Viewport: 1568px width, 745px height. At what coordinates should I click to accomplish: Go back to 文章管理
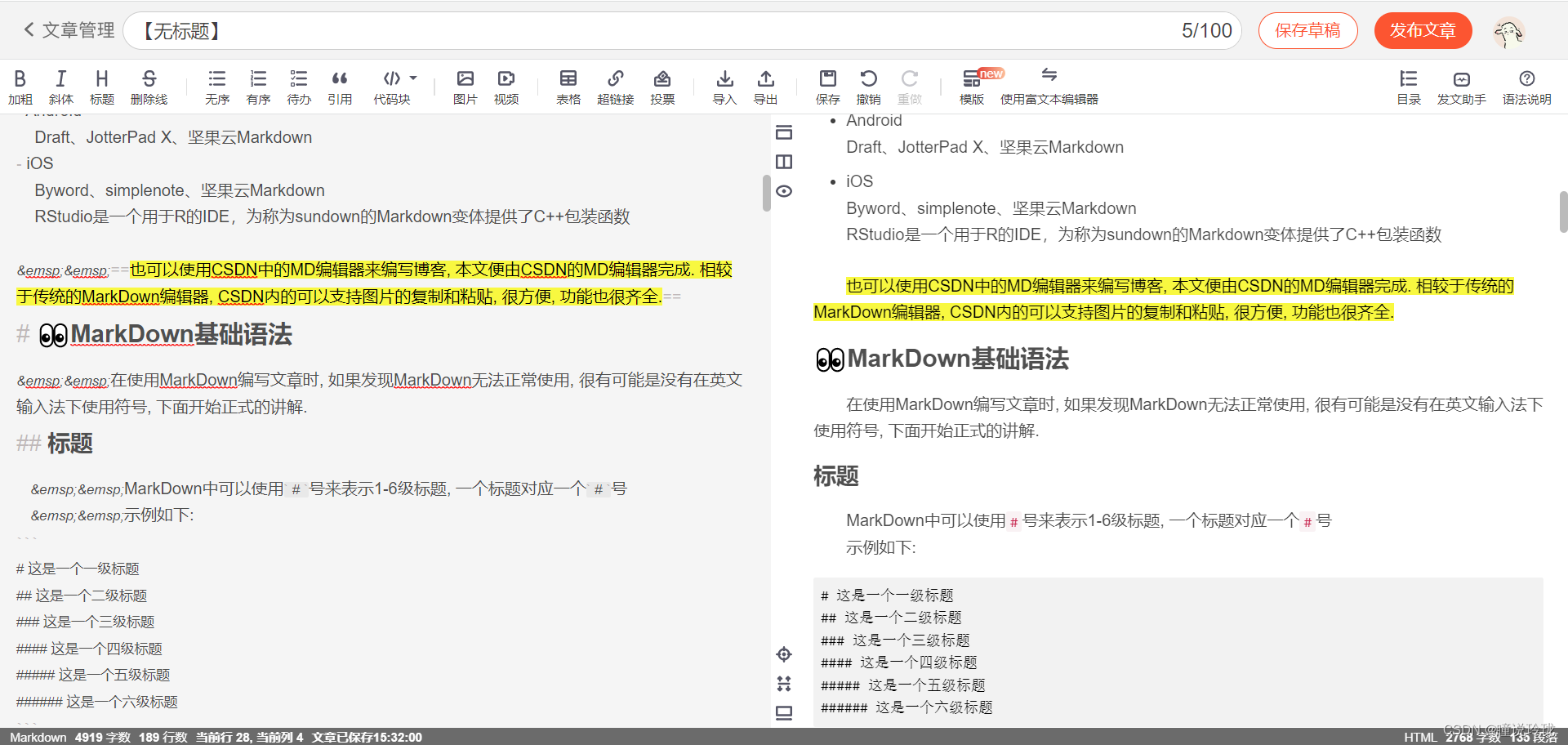(x=69, y=30)
